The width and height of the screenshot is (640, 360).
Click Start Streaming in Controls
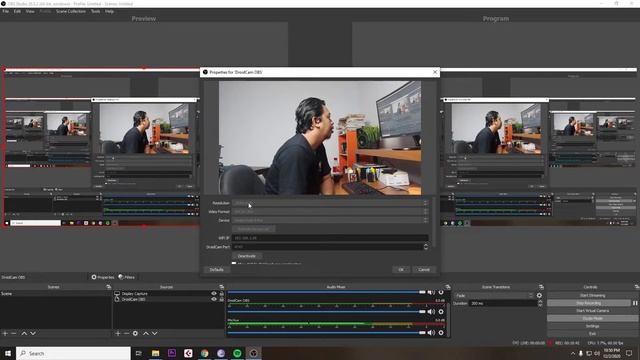[x=592, y=296]
